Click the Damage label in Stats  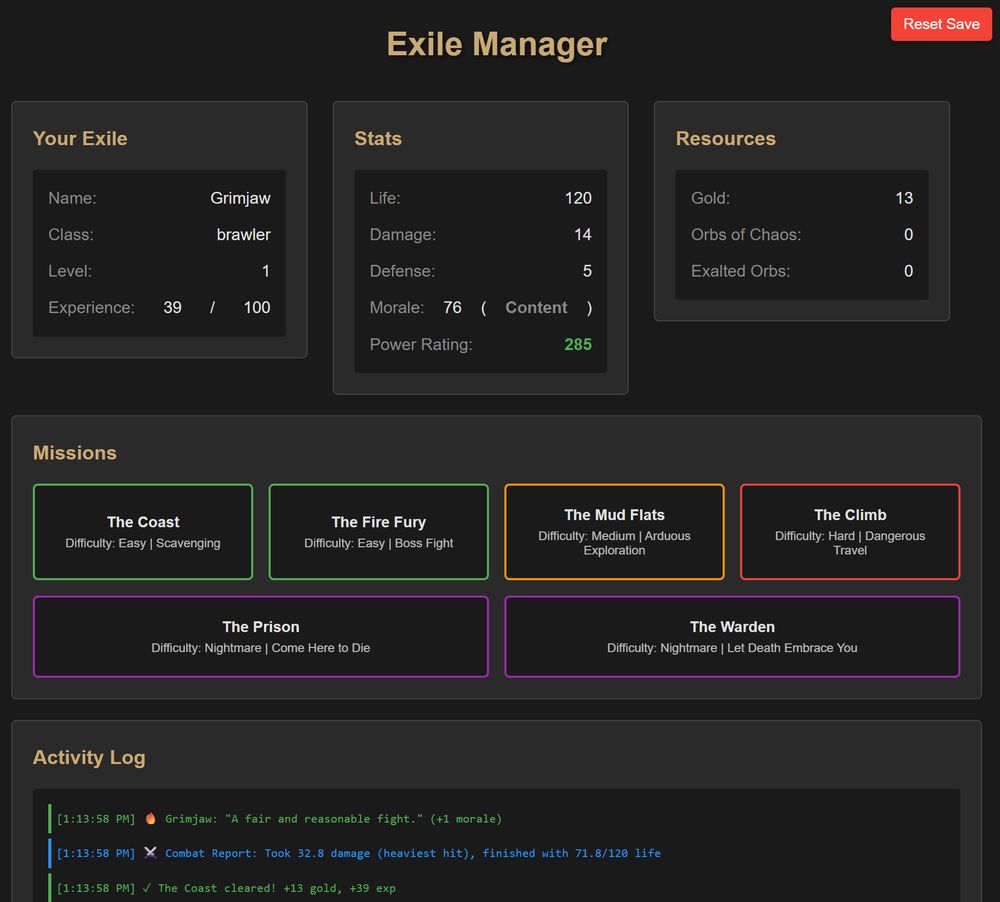point(403,235)
